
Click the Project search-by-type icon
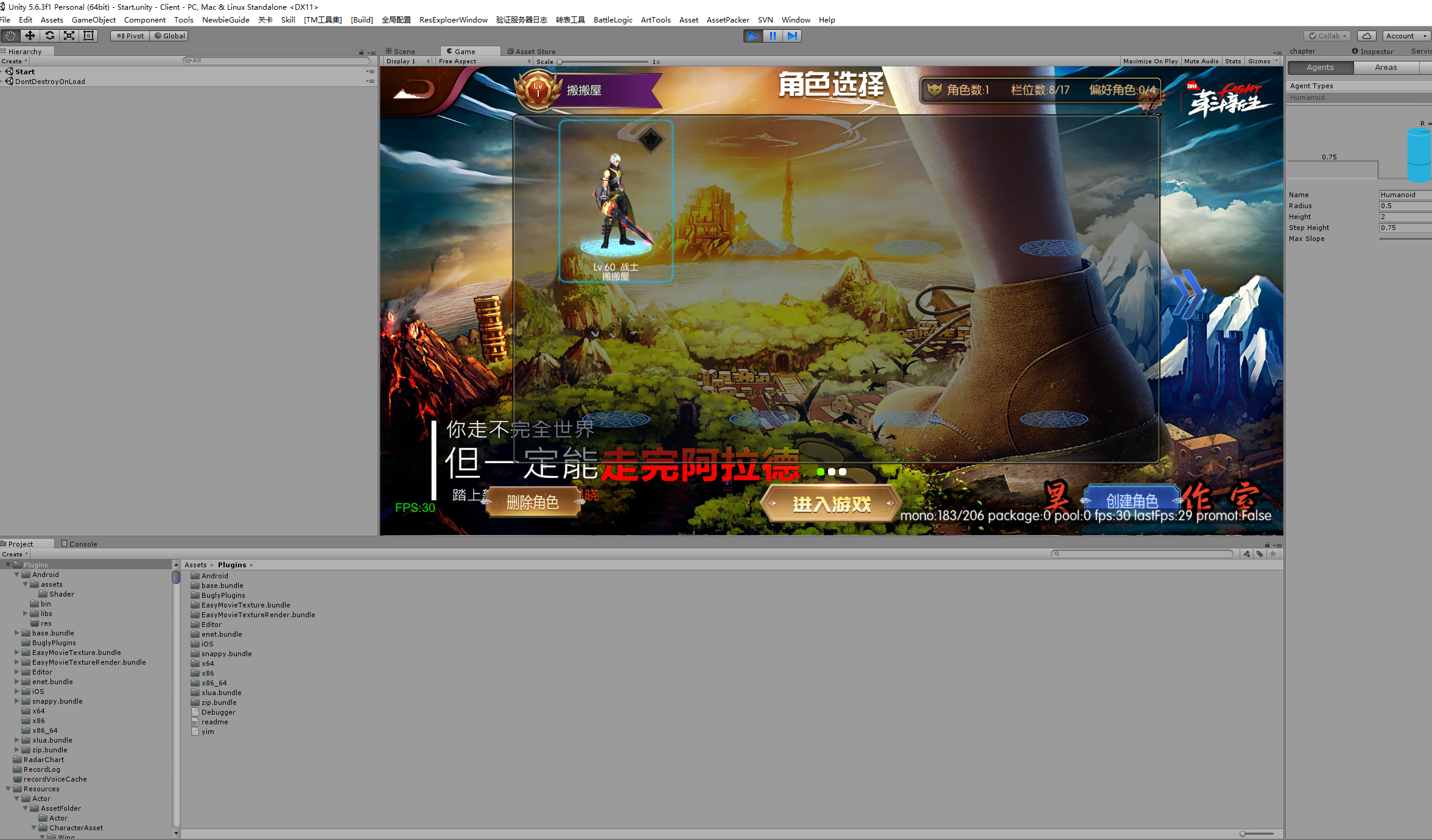tap(1247, 554)
